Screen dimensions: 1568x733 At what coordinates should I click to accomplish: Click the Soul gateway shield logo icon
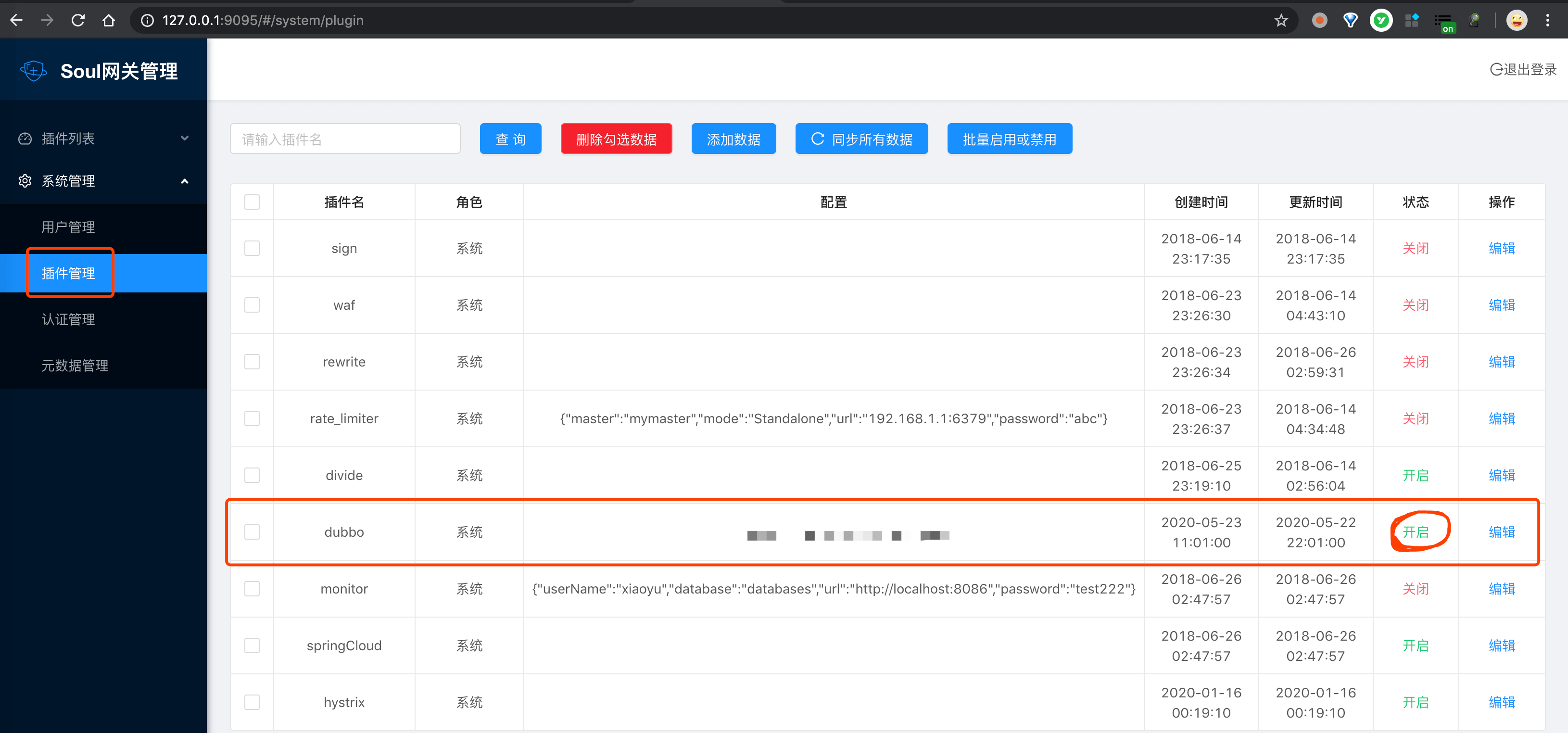point(34,71)
